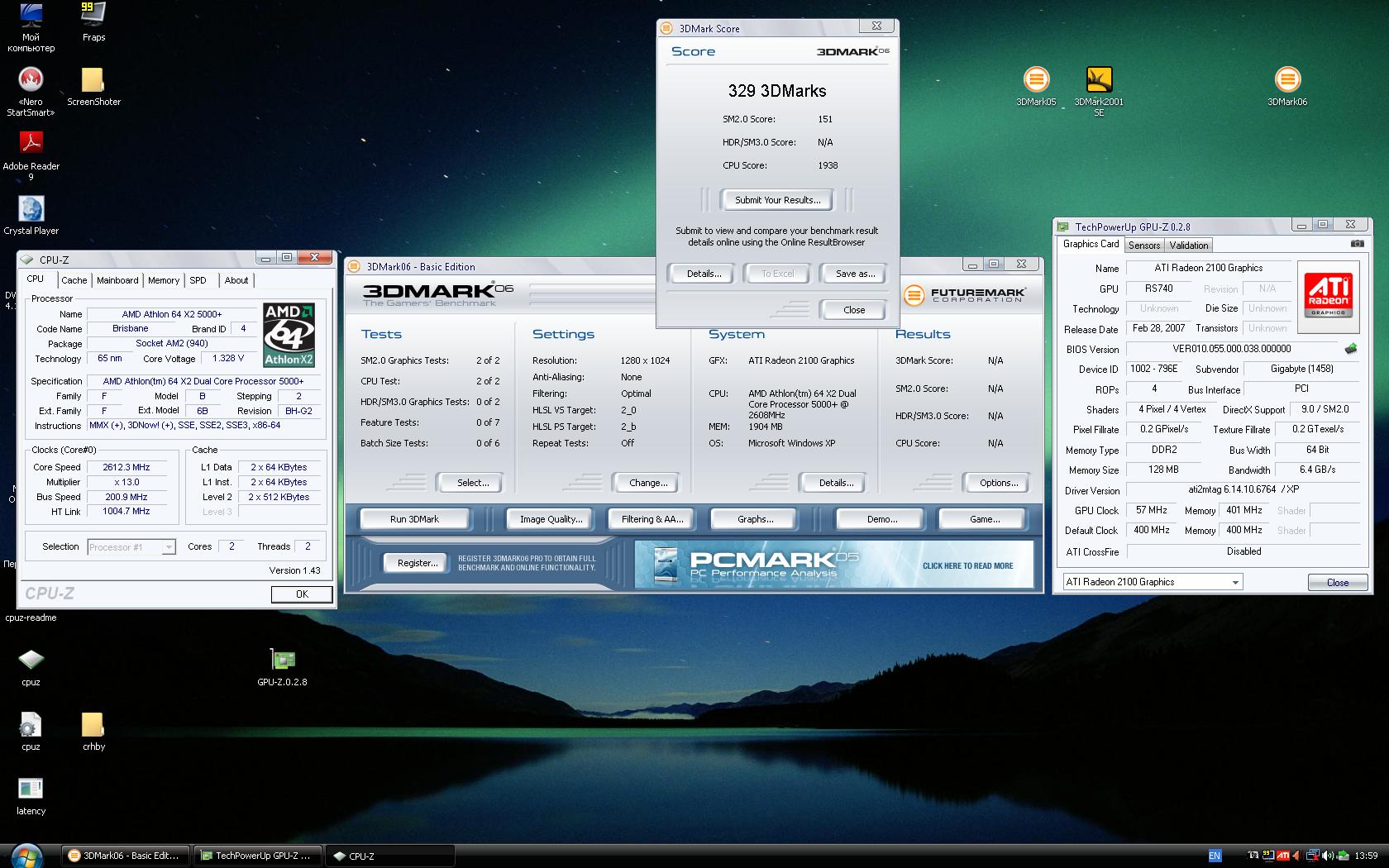The width and height of the screenshot is (1389, 868).
Task: Click BIOS Version field in GPU-Z
Action: (x=1232, y=349)
